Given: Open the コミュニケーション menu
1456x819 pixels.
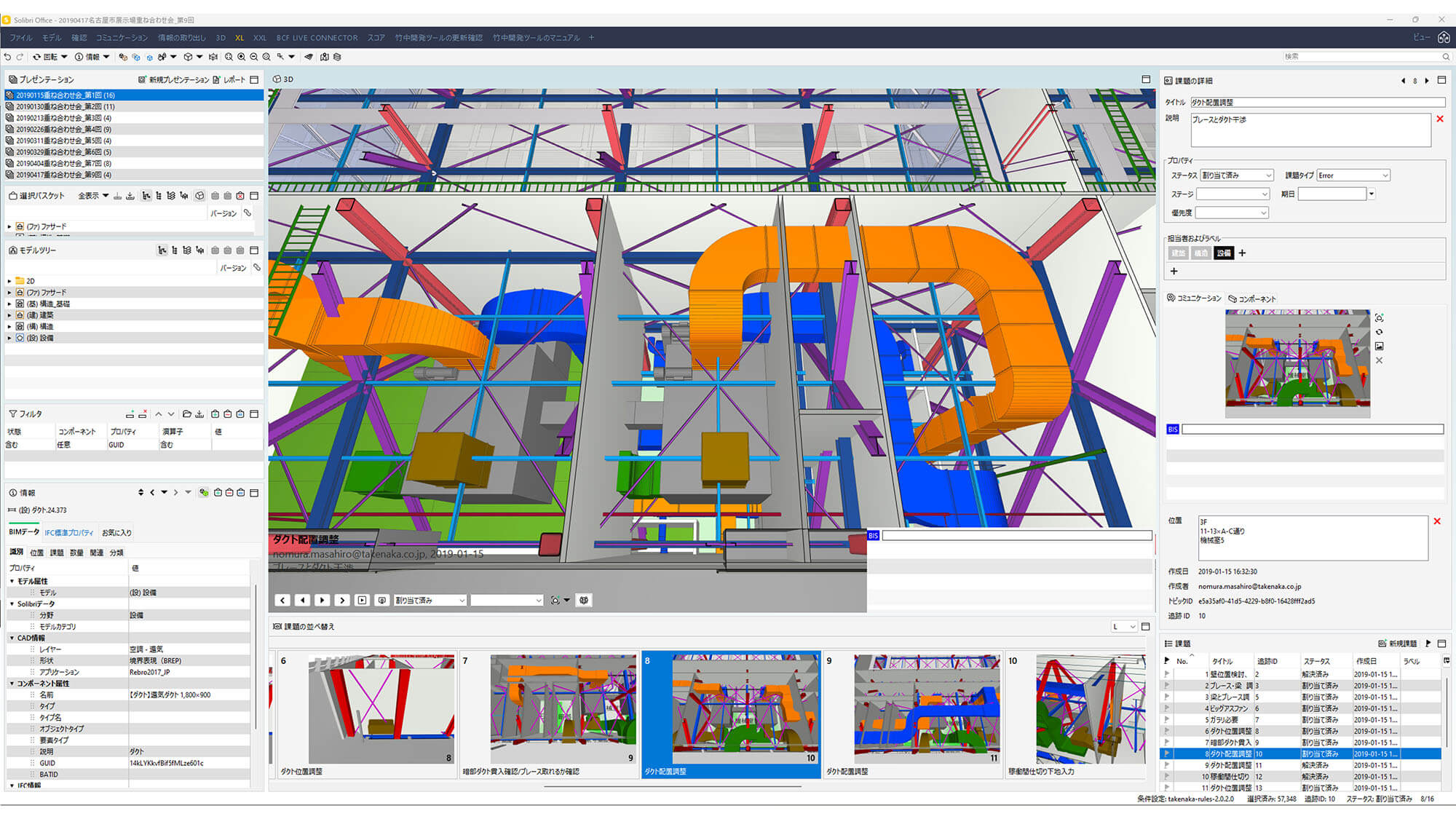Looking at the screenshot, I should [122, 37].
